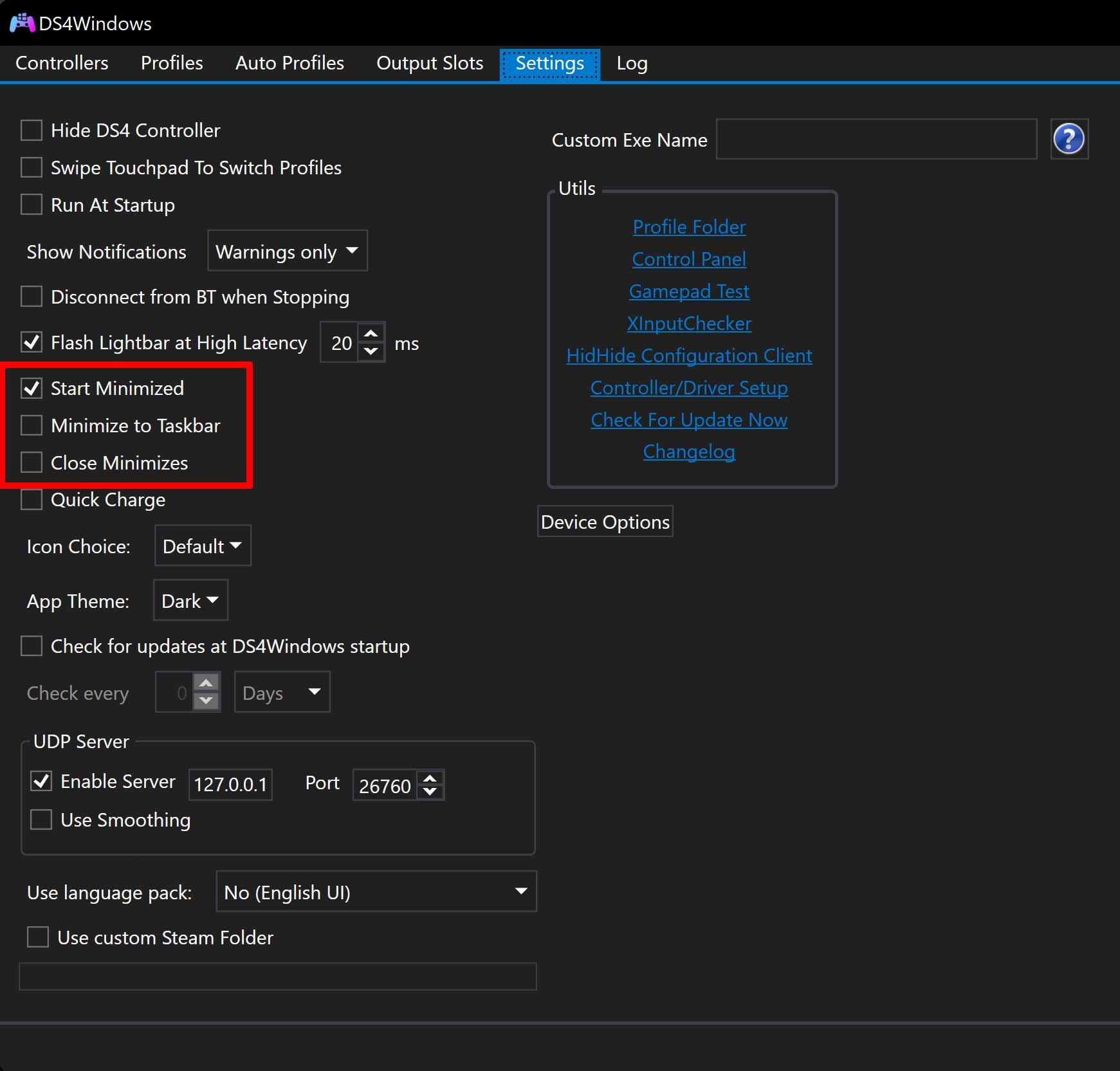Click the UDP server IP address field
Screen dimensions: 1120x1071
click(x=230, y=784)
